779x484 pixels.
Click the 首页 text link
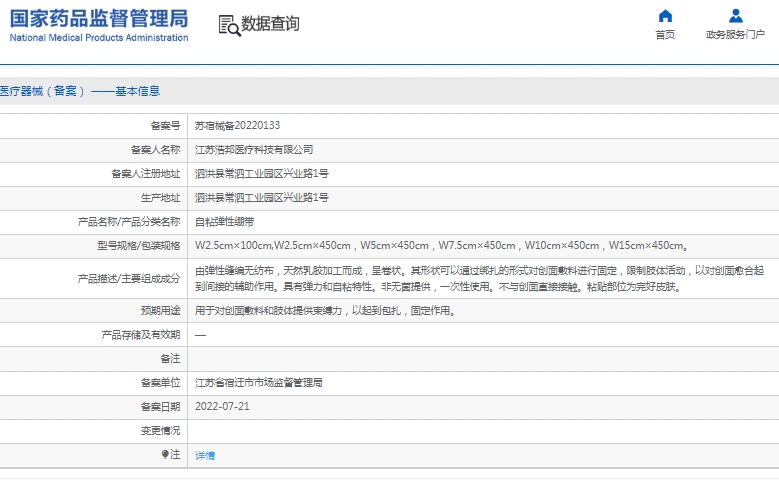(665, 35)
